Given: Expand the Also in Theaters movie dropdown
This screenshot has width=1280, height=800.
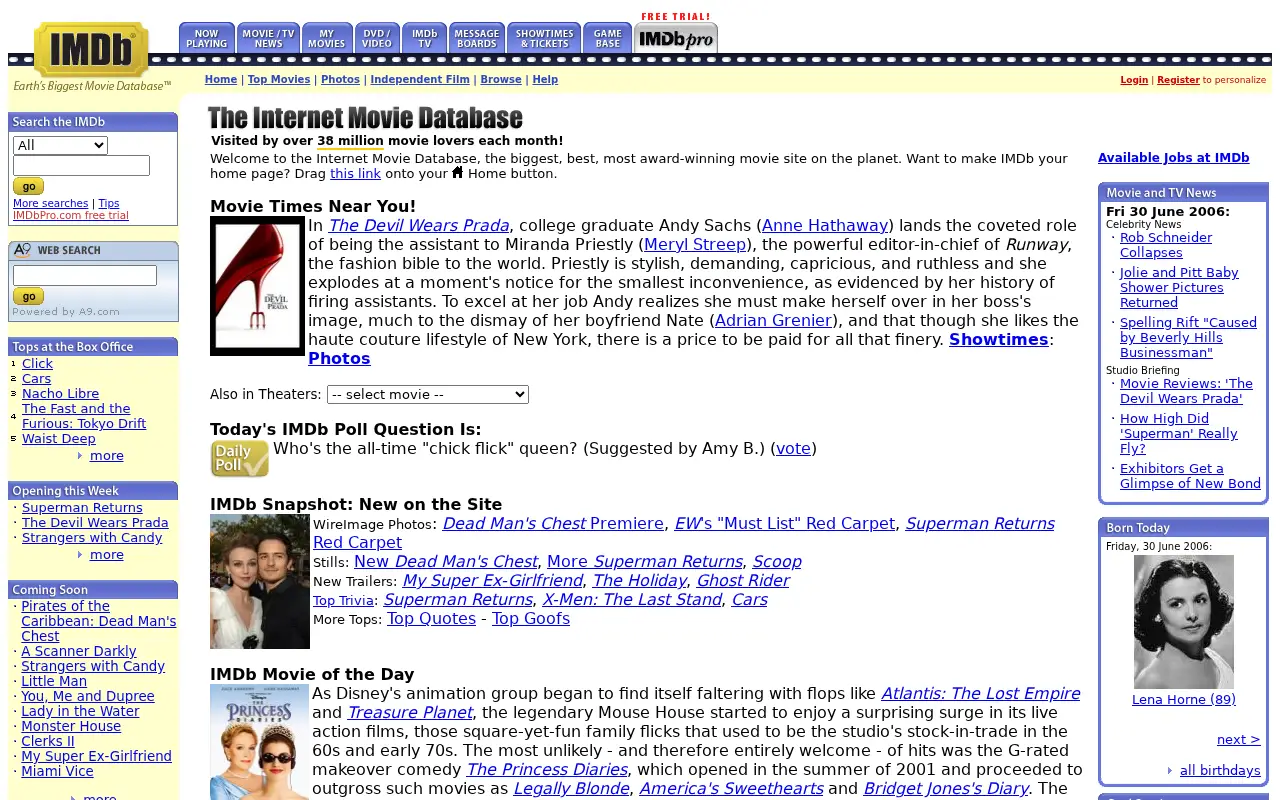Looking at the screenshot, I should [428, 394].
